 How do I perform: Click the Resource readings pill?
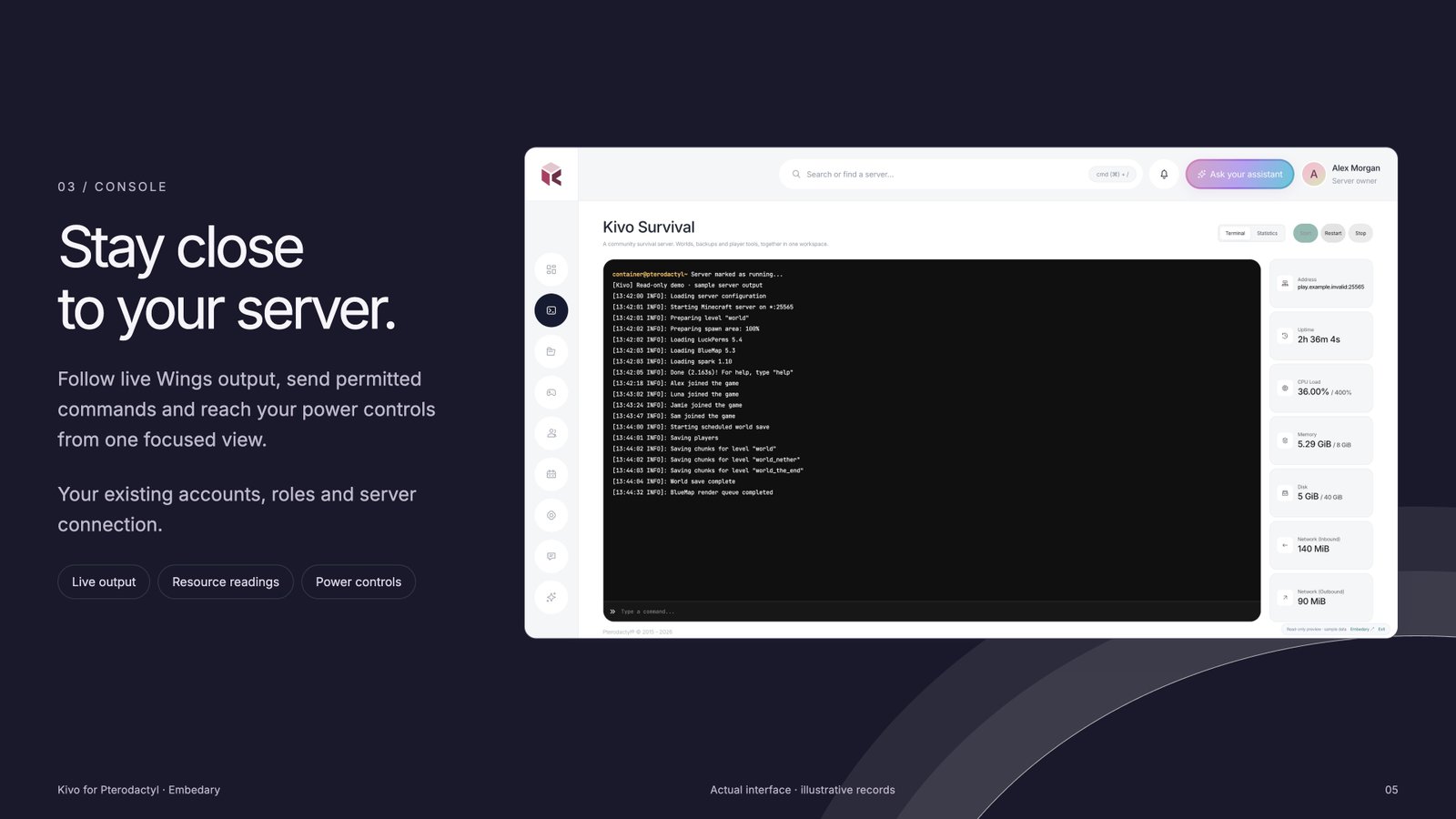coord(226,581)
